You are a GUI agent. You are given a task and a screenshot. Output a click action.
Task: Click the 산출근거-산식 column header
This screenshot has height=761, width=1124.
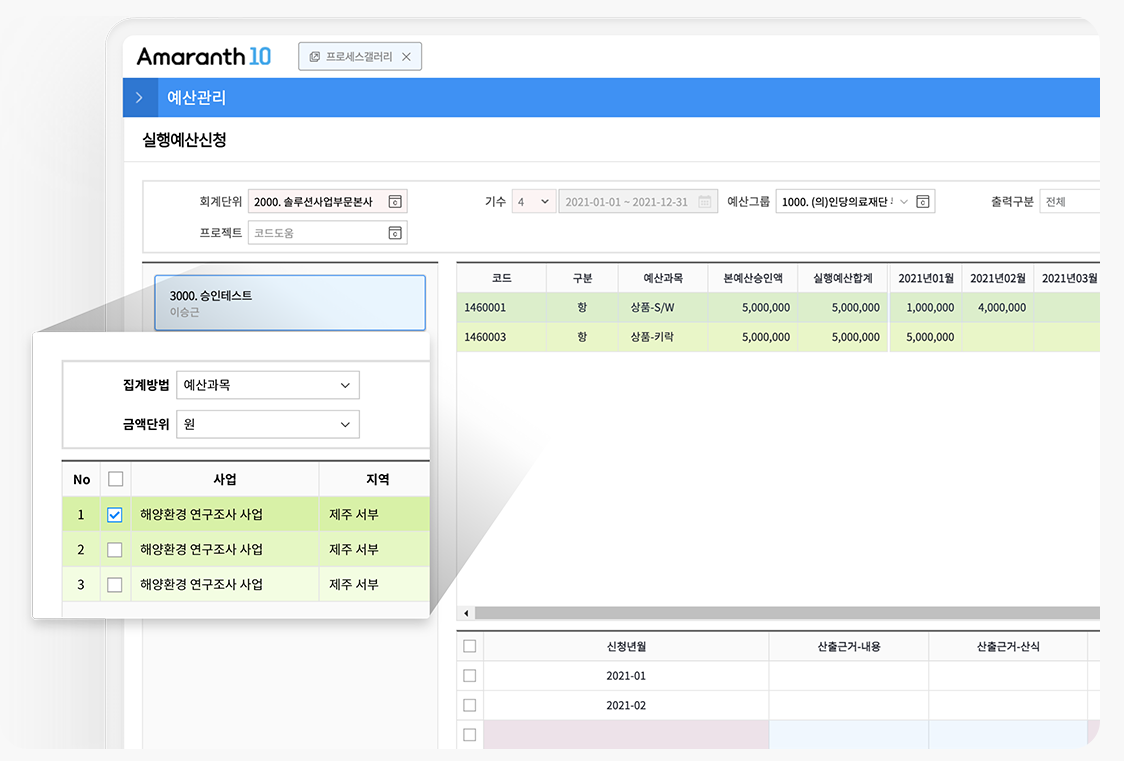[1008, 646]
